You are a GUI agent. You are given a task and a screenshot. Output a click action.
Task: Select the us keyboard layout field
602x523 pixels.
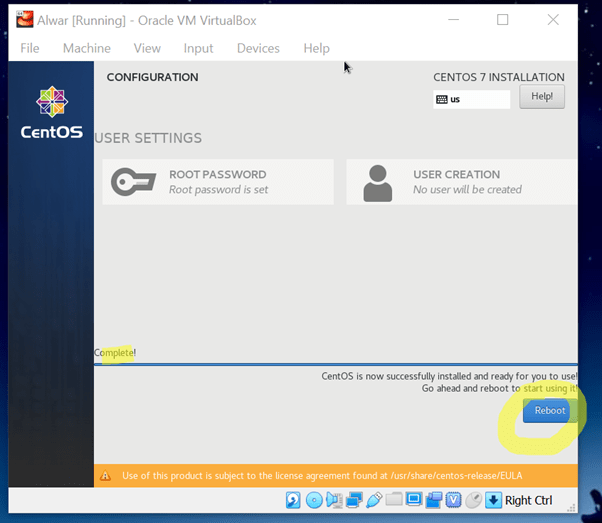(472, 99)
